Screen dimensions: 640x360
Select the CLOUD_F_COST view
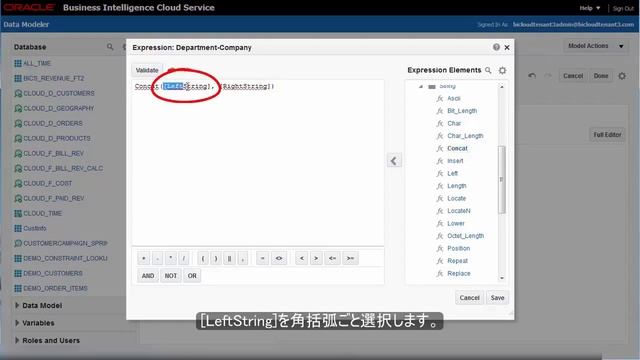(47, 184)
